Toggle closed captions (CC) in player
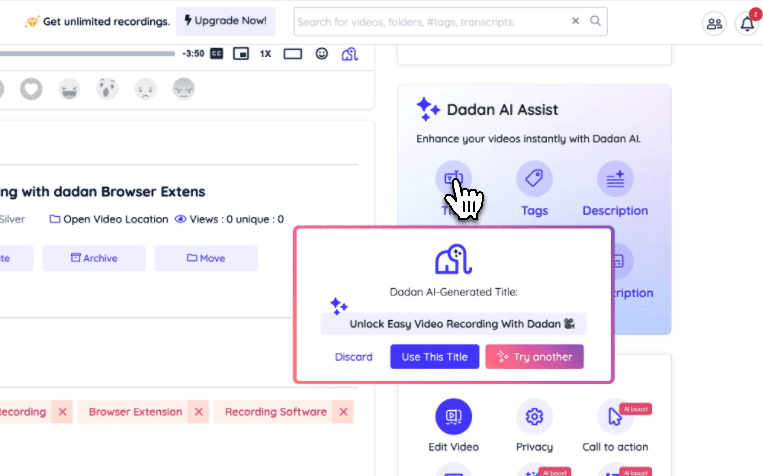Viewport: 763px width, 476px height. (x=217, y=54)
